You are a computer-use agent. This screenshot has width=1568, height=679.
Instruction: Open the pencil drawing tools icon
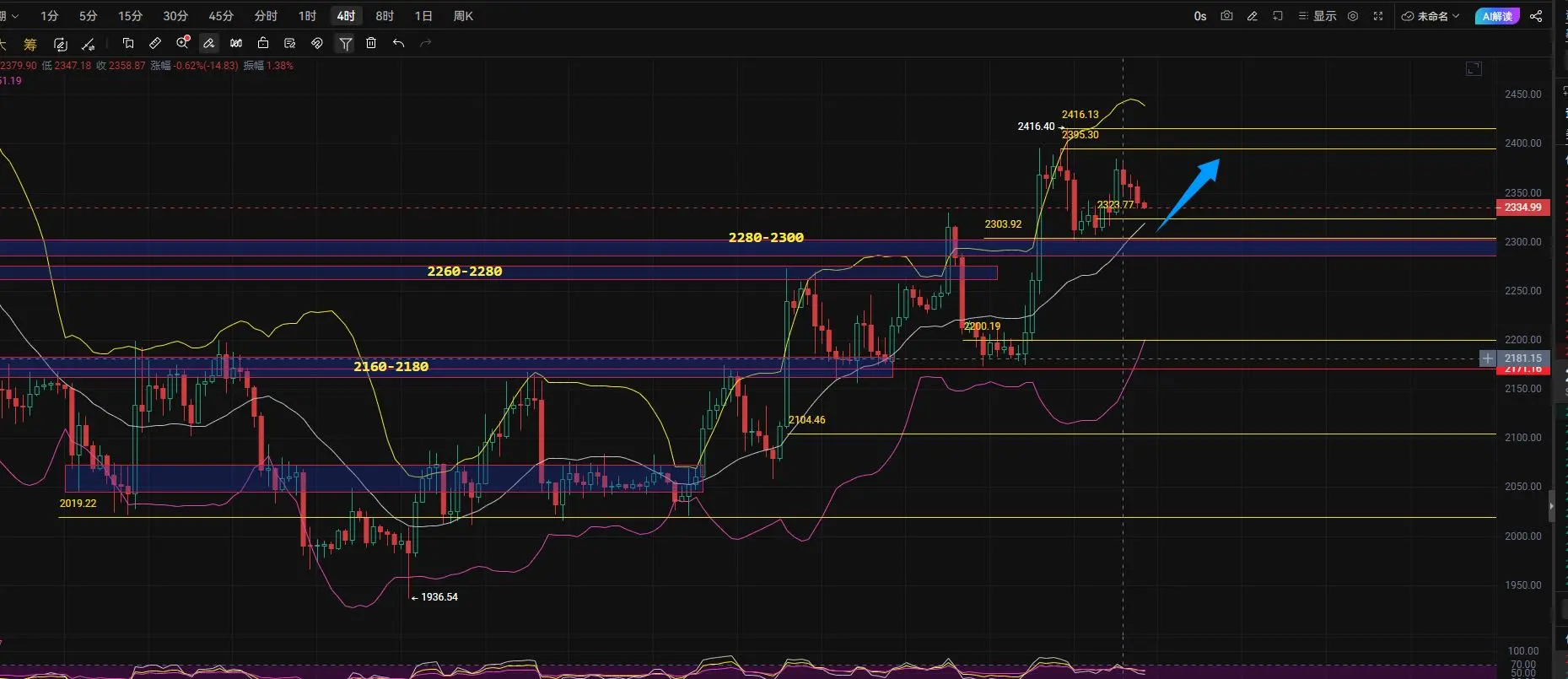click(x=1253, y=16)
